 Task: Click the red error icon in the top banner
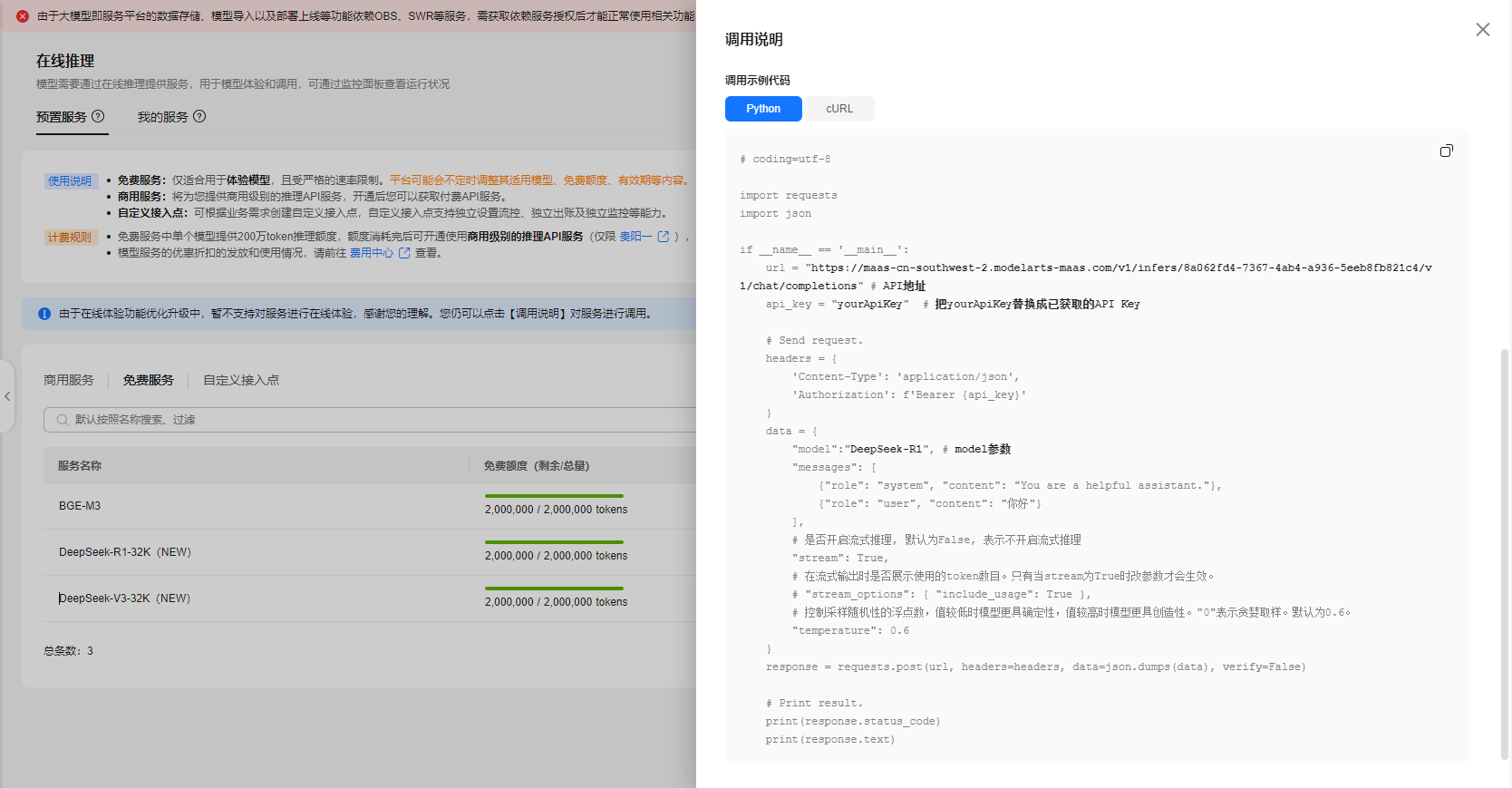click(x=23, y=16)
